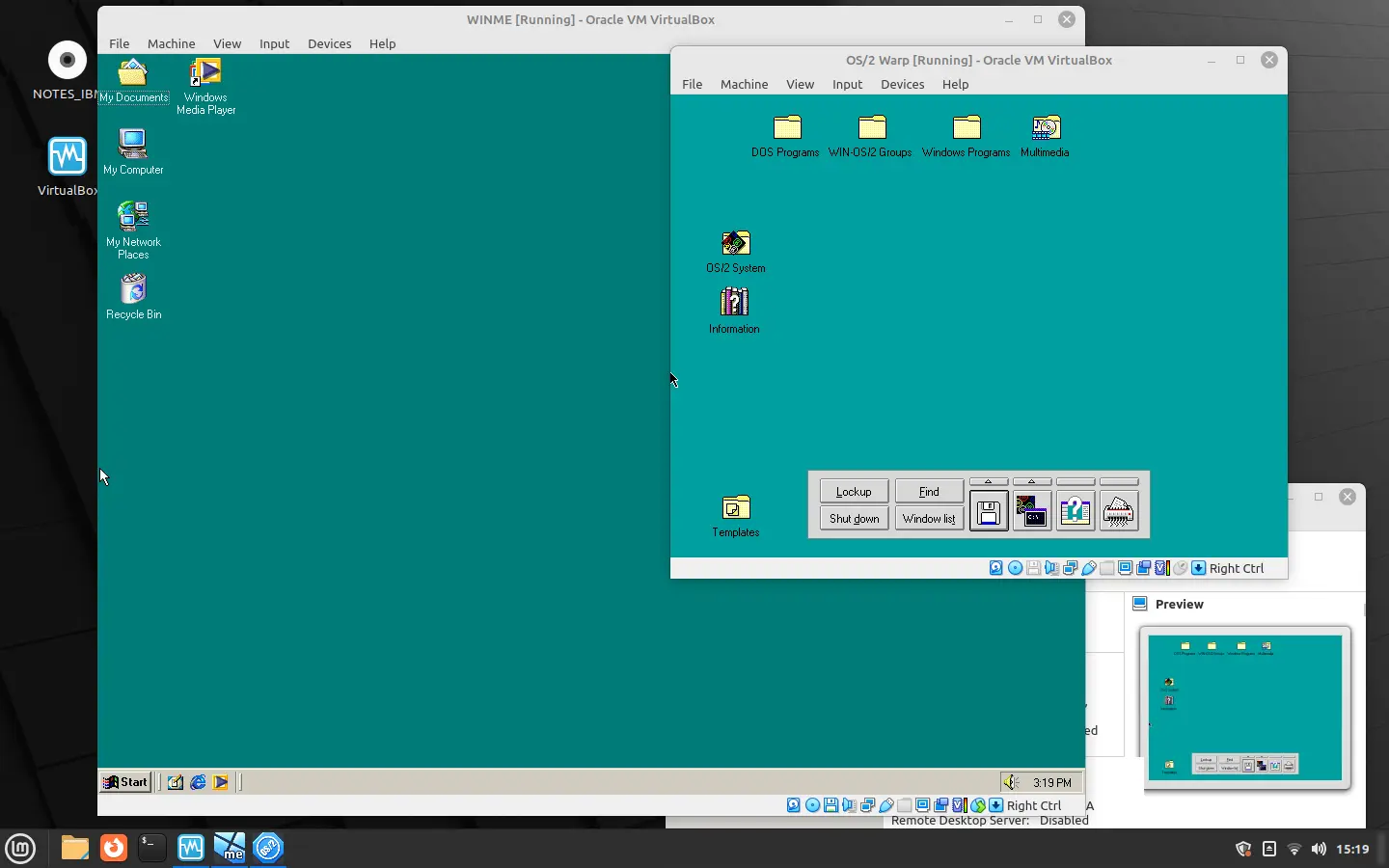Open the Drive A floppy icon on the OS/2 LaunchPad
The height and width of the screenshot is (868, 1389).
click(989, 512)
